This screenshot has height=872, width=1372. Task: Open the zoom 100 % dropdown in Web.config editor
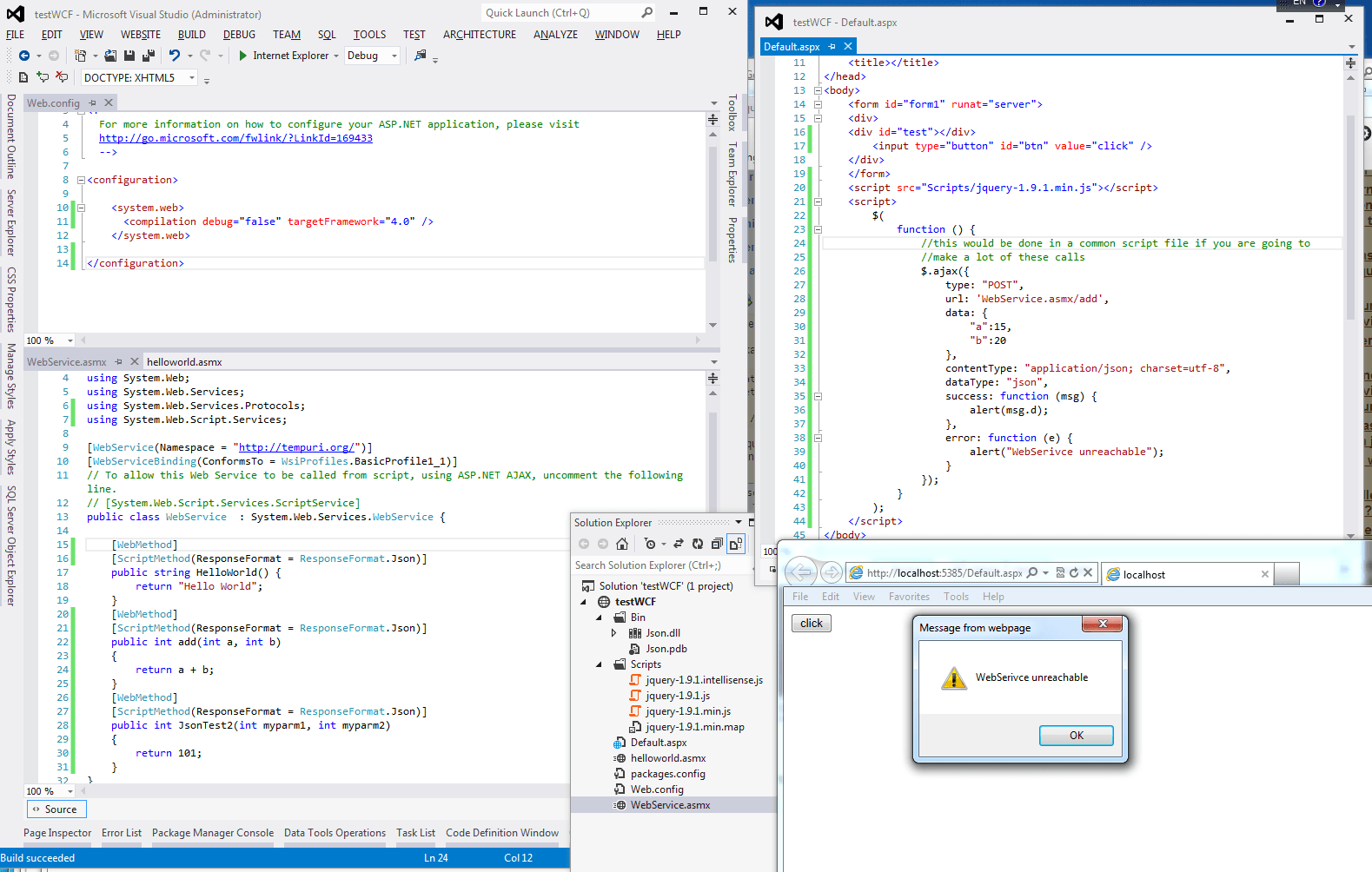pos(70,340)
